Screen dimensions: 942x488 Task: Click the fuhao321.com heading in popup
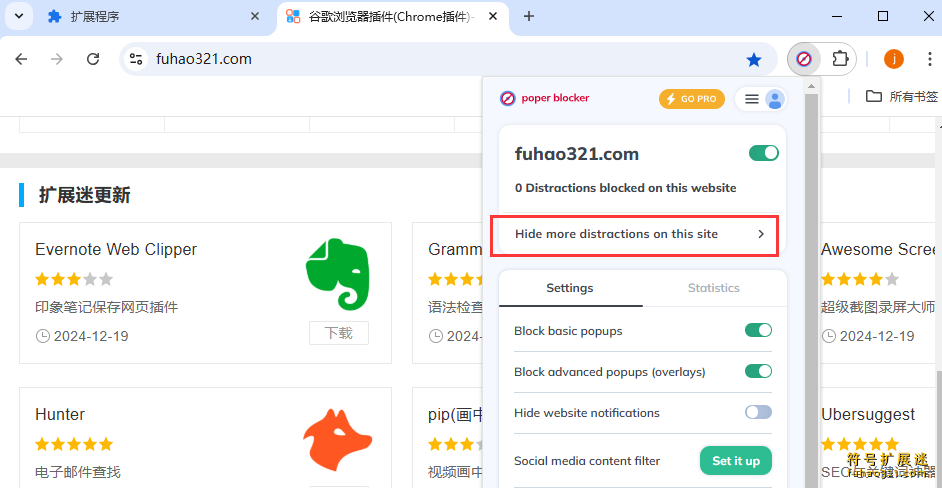pyautogui.click(x=577, y=154)
